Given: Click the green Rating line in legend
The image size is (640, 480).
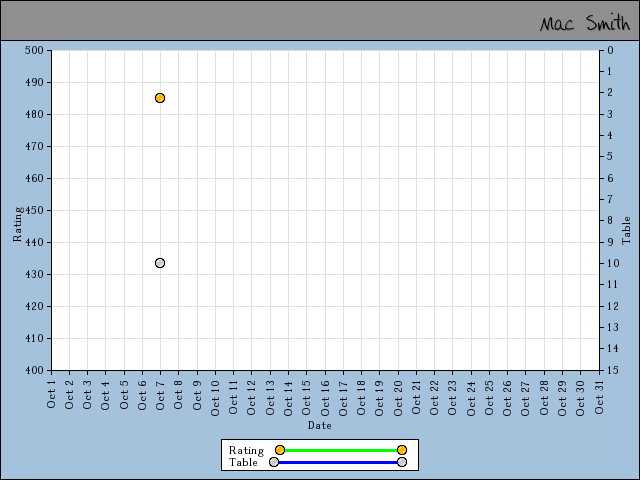Looking at the screenshot, I should [340, 450].
